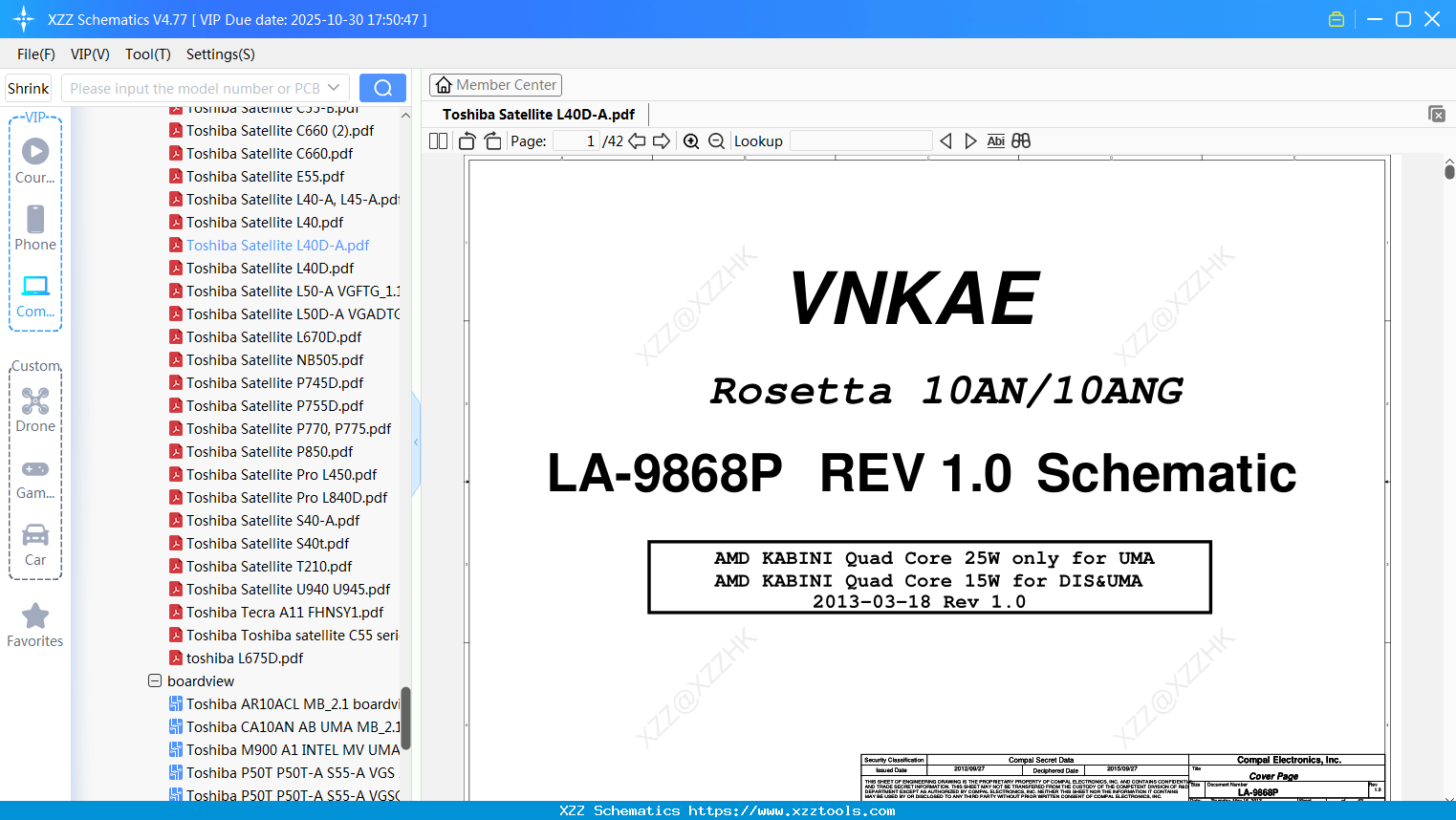The width and height of the screenshot is (1456, 820).
Task: Zoom in on the schematic
Action: click(691, 141)
